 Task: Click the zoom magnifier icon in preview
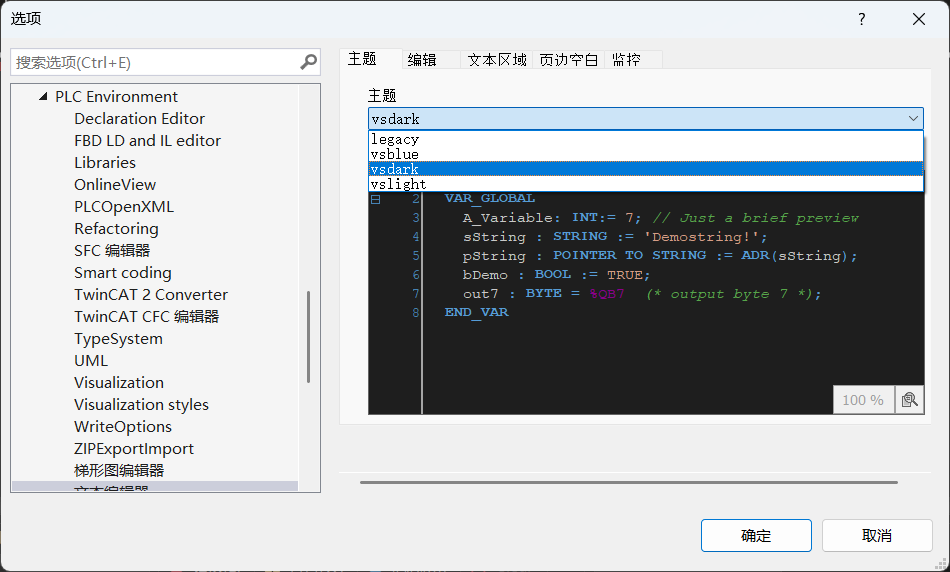click(x=908, y=400)
